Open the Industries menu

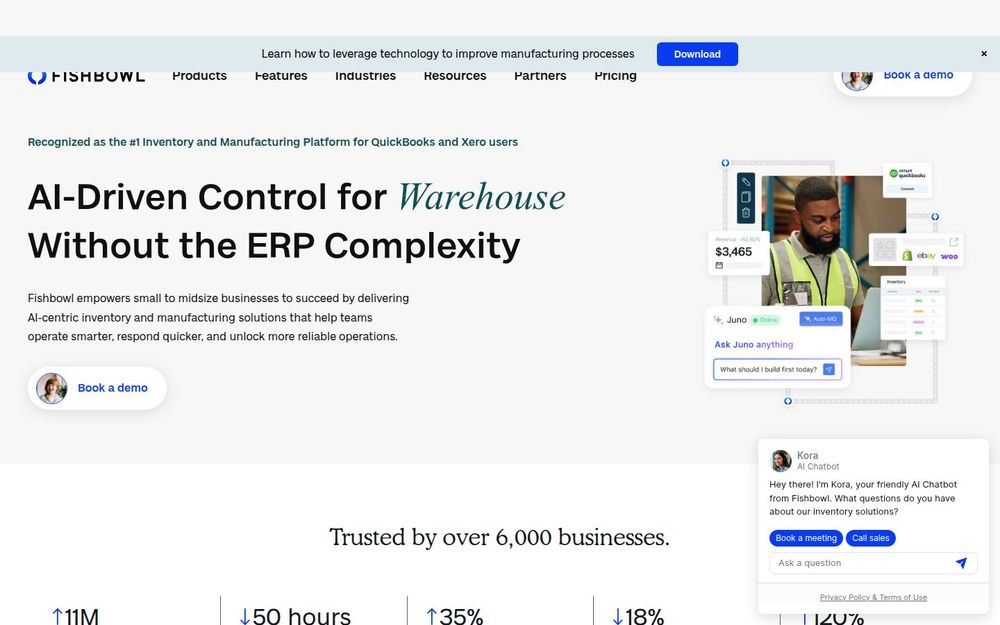click(x=365, y=76)
